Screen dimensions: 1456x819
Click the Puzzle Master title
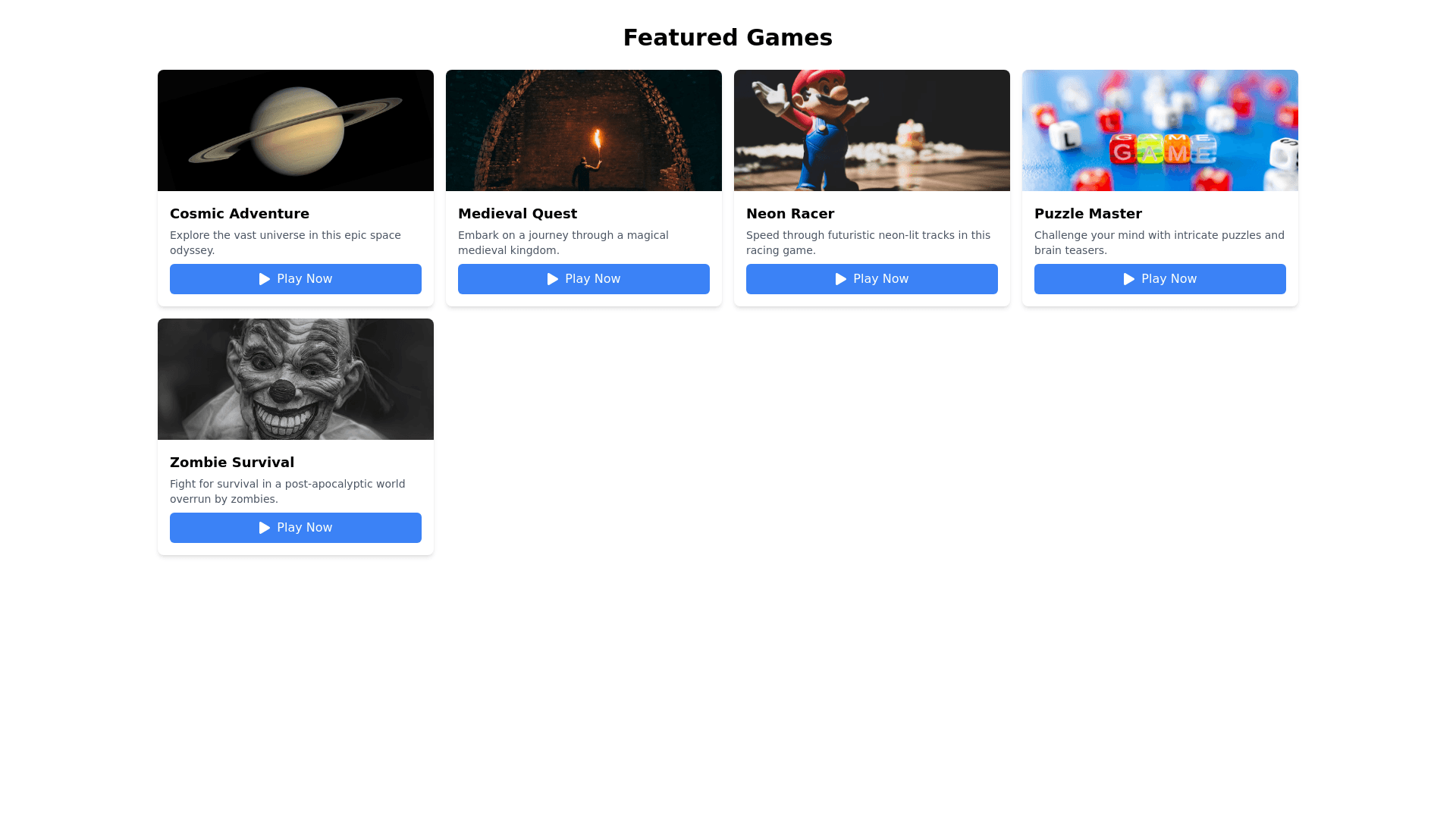click(1088, 214)
